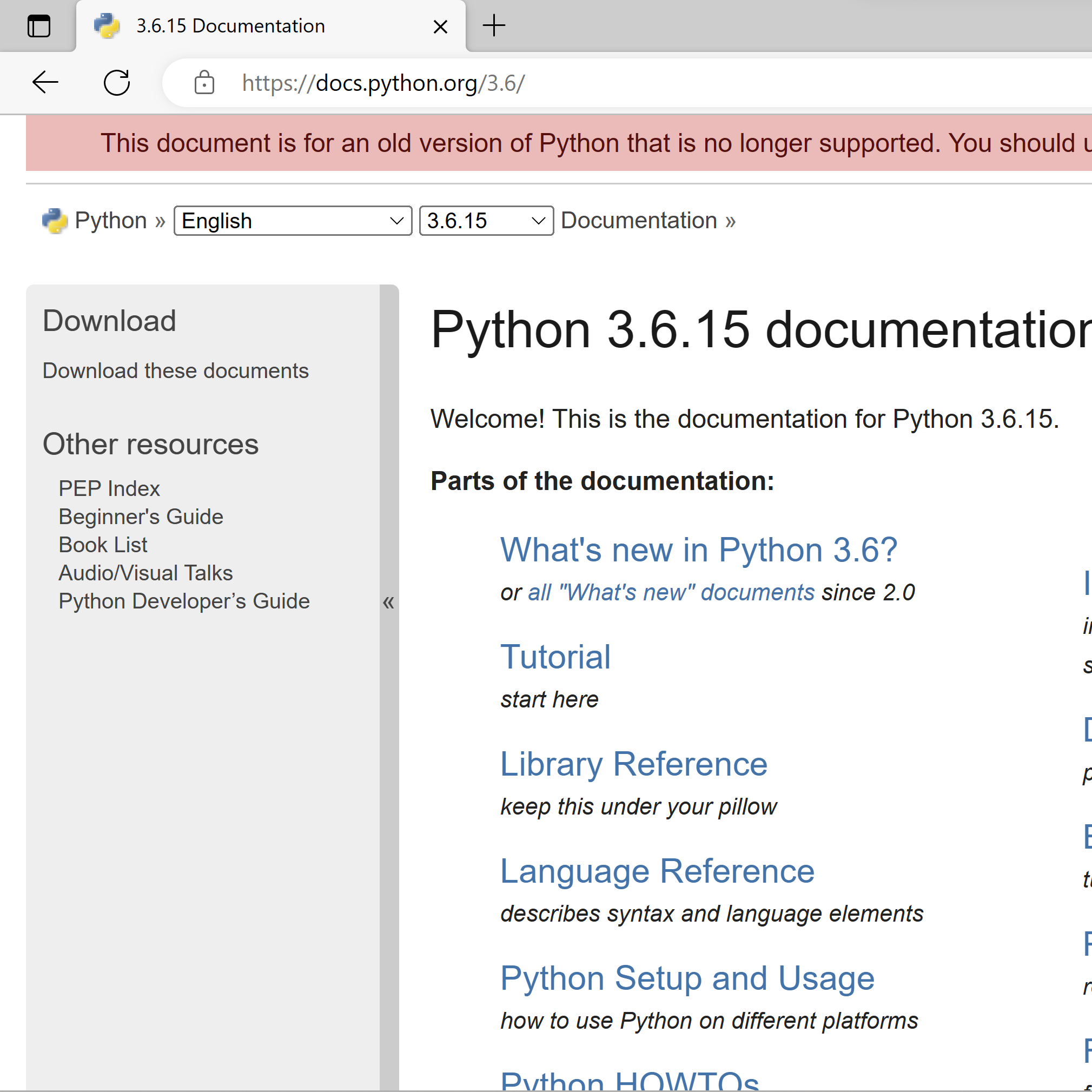This screenshot has height=1092, width=1092.
Task: Open What's new in Python 3.6
Action: 698,550
